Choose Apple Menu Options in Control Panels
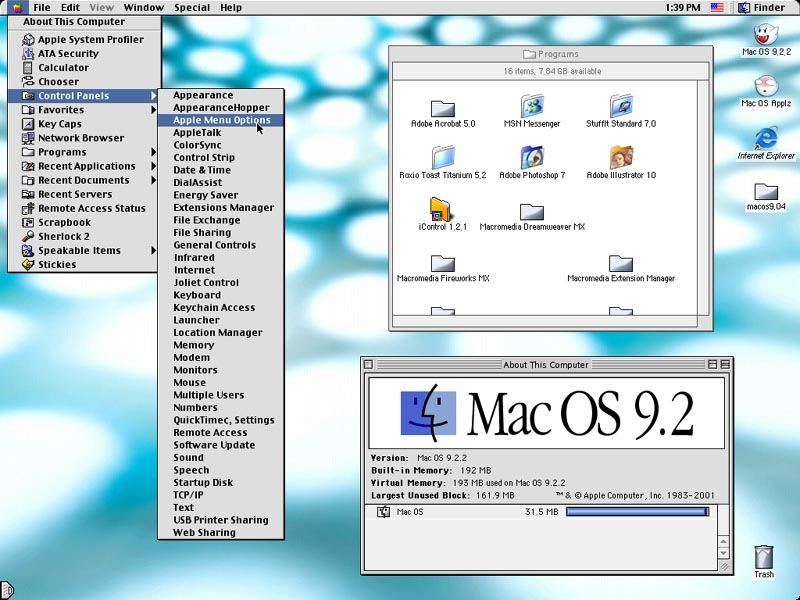The height and width of the screenshot is (600, 800). [221, 120]
